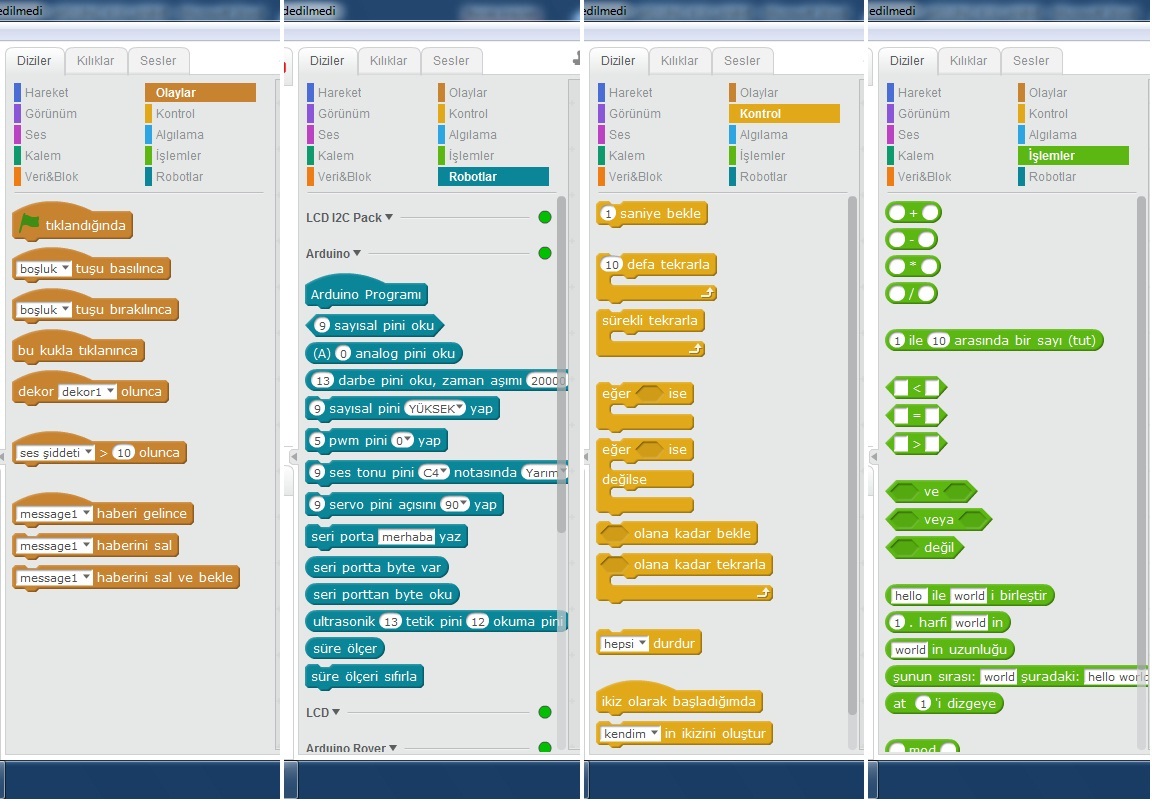Click the 'merhaba' text field in seri porta block
The width and height of the screenshot is (1152, 804).
tap(406, 537)
